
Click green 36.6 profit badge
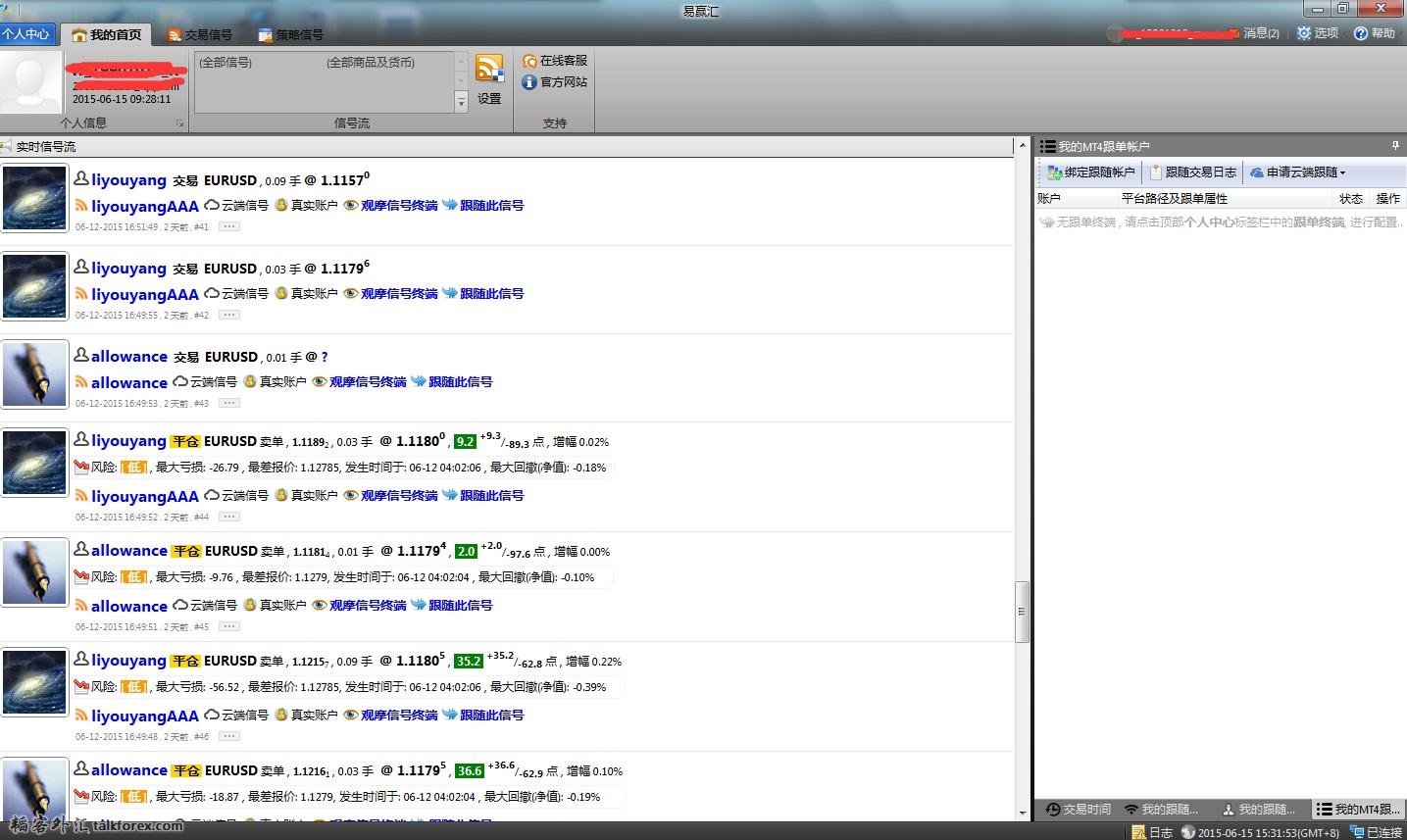(x=468, y=771)
